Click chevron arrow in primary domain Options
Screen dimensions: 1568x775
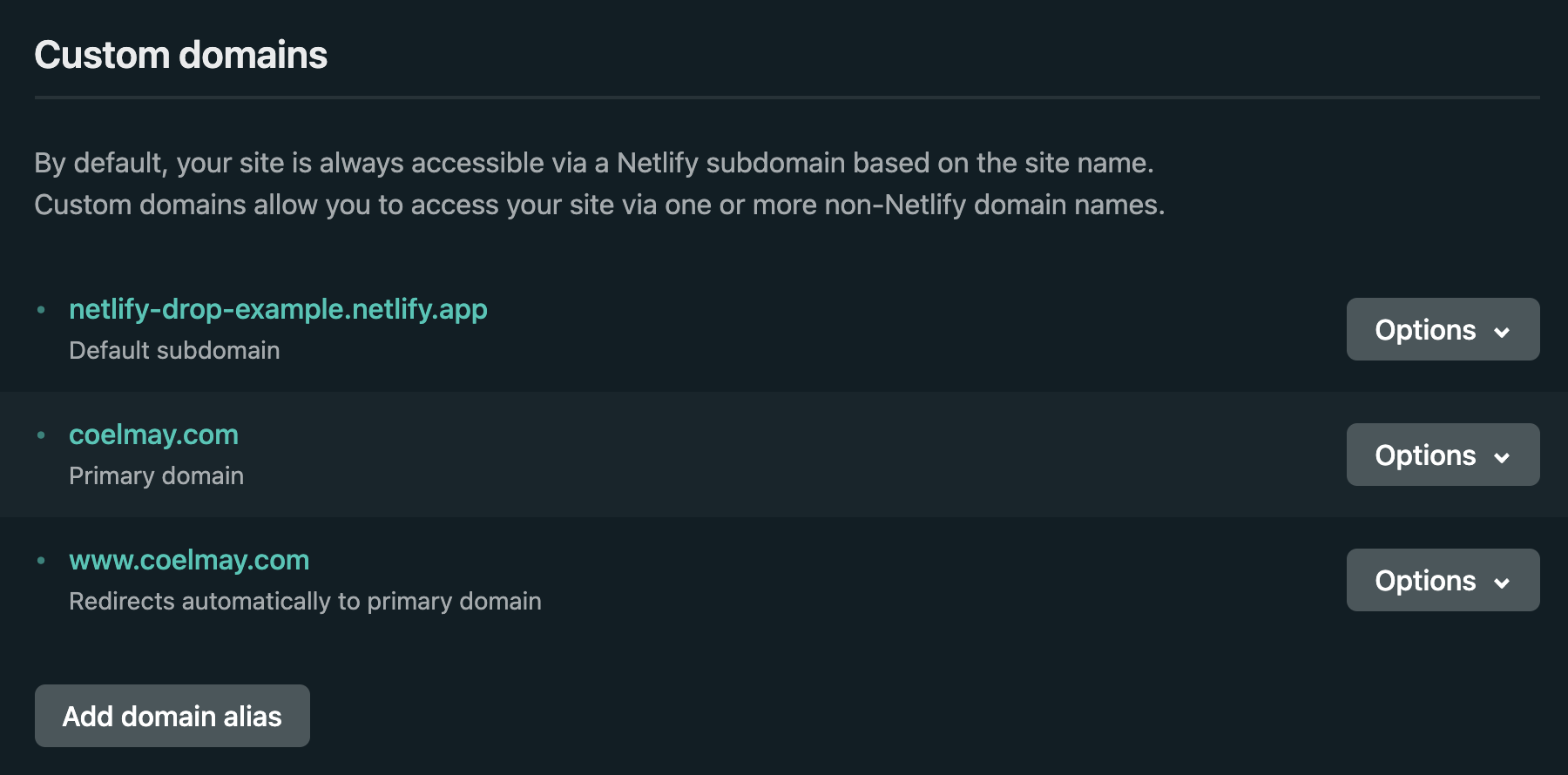pyautogui.click(x=1502, y=457)
